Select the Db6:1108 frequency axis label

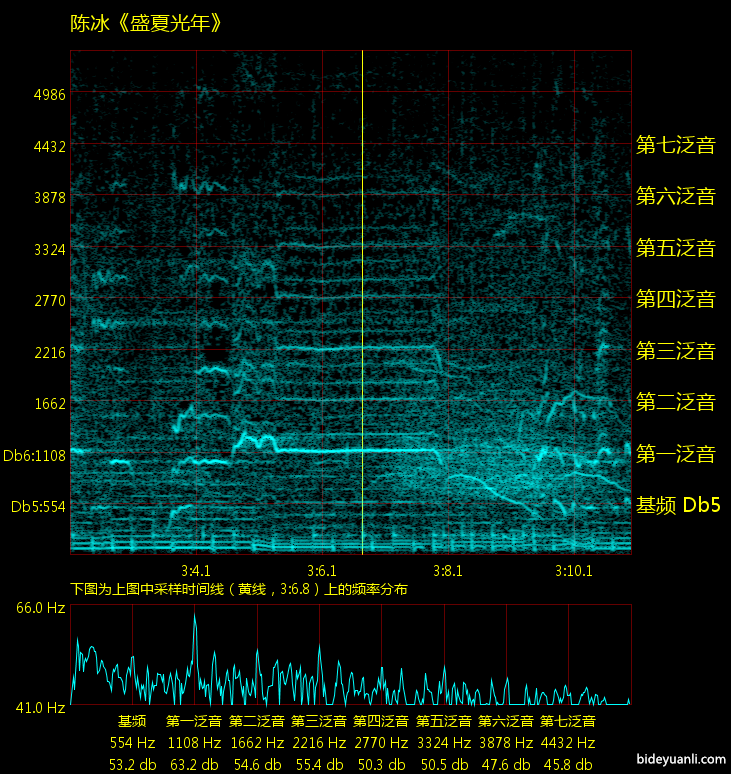click(34, 456)
